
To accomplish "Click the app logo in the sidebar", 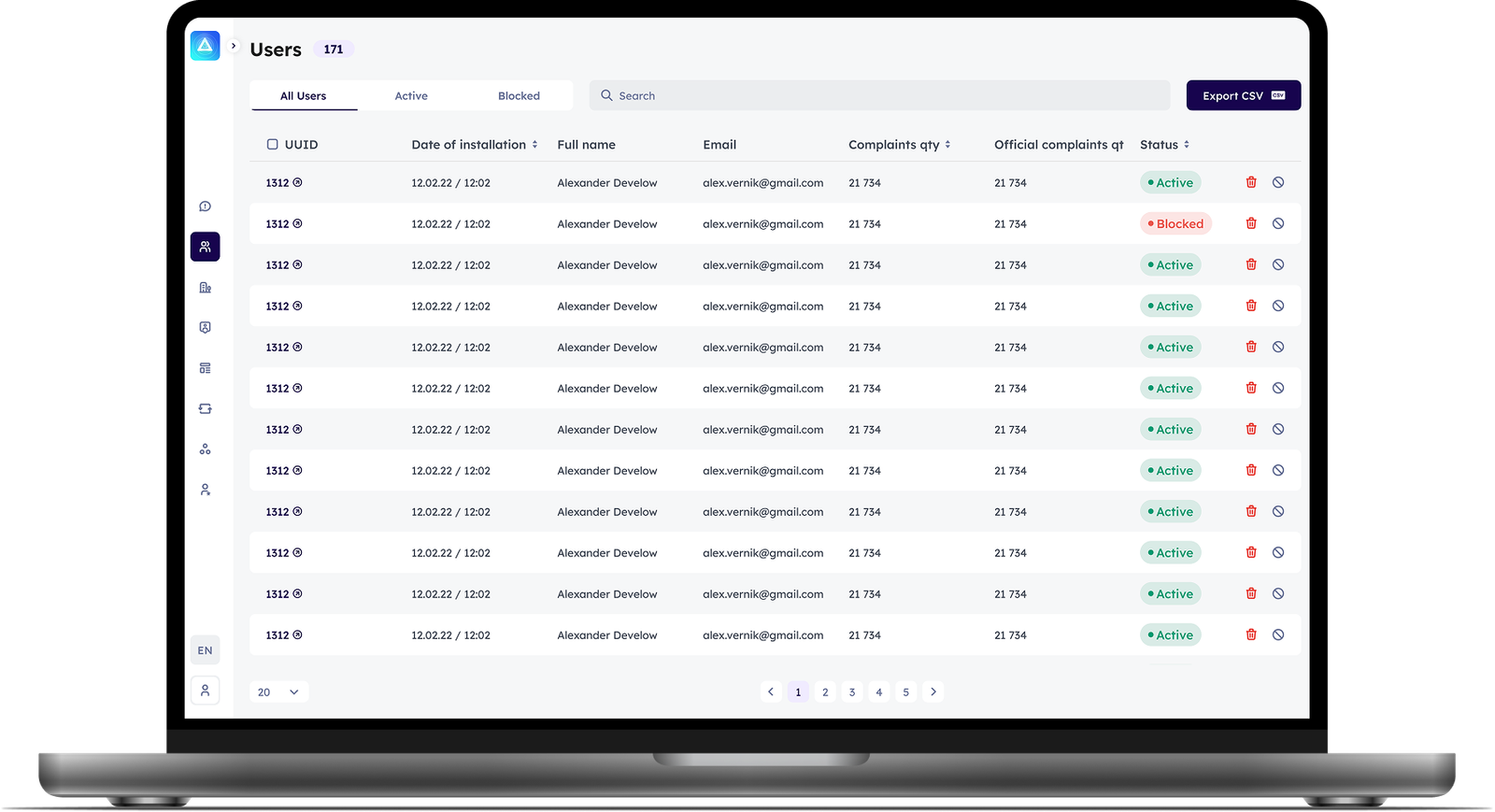I will pos(205,46).
